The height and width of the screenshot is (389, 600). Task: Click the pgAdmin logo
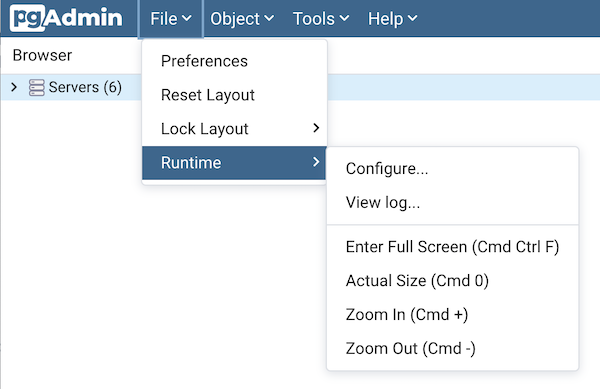pyautogui.click(x=66, y=18)
